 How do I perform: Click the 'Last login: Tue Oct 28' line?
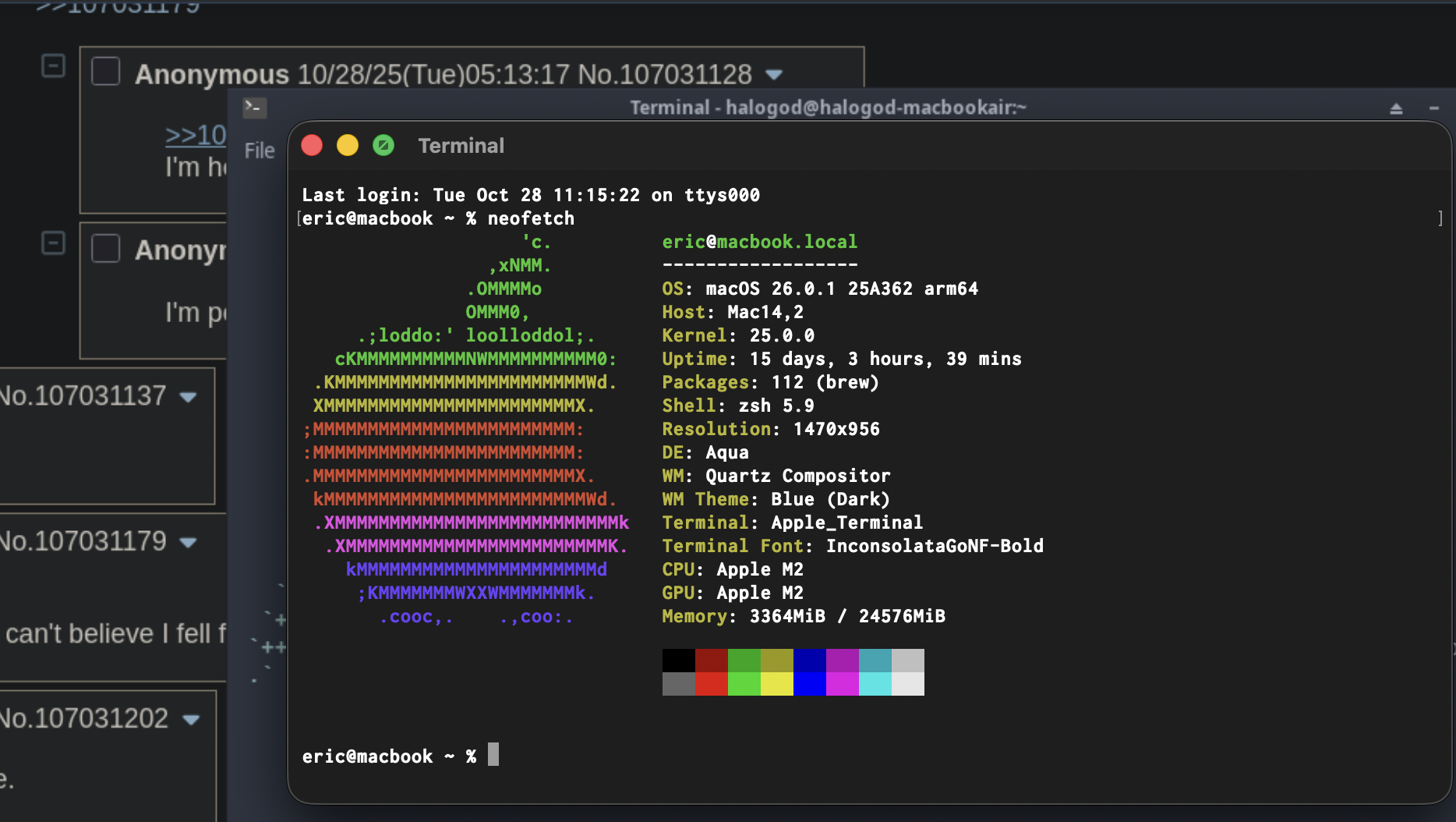click(531, 195)
